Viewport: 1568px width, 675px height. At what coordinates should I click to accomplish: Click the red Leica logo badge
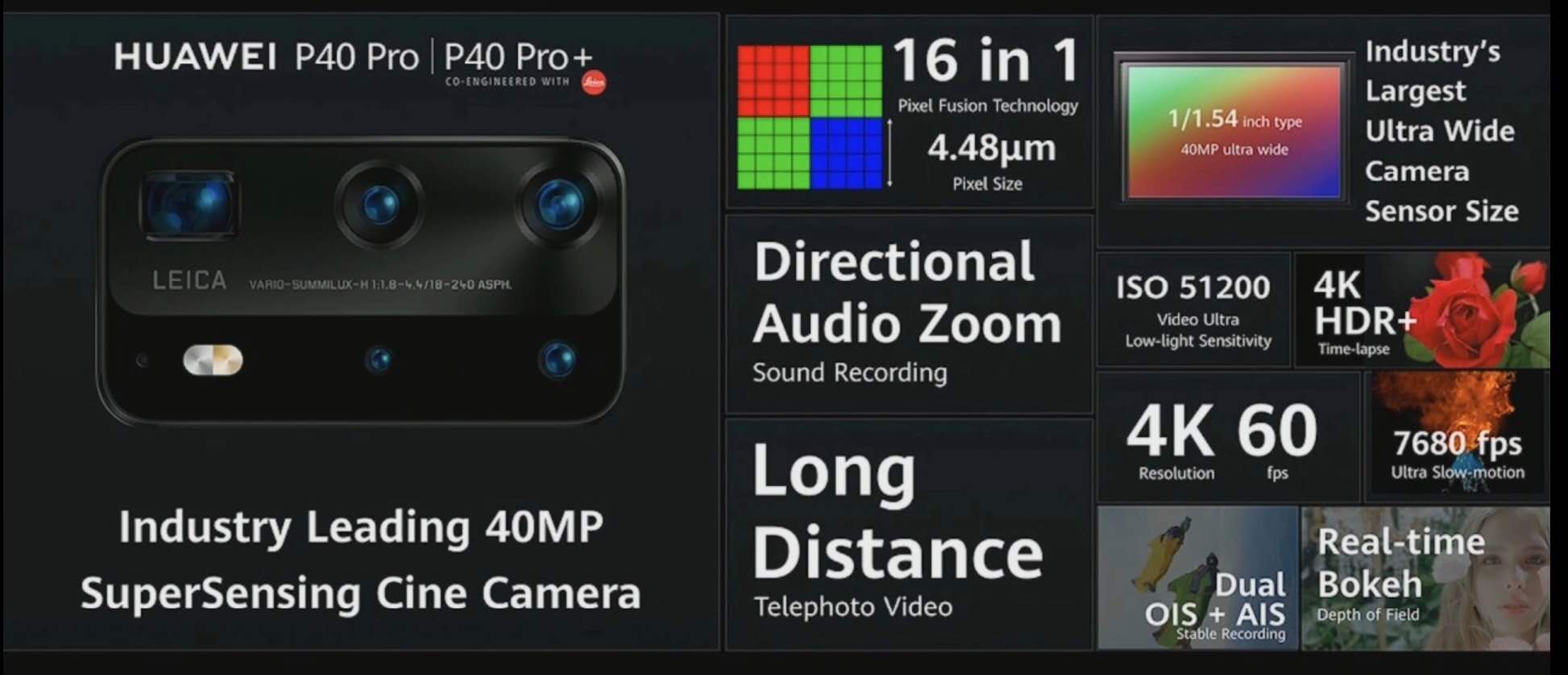click(594, 83)
